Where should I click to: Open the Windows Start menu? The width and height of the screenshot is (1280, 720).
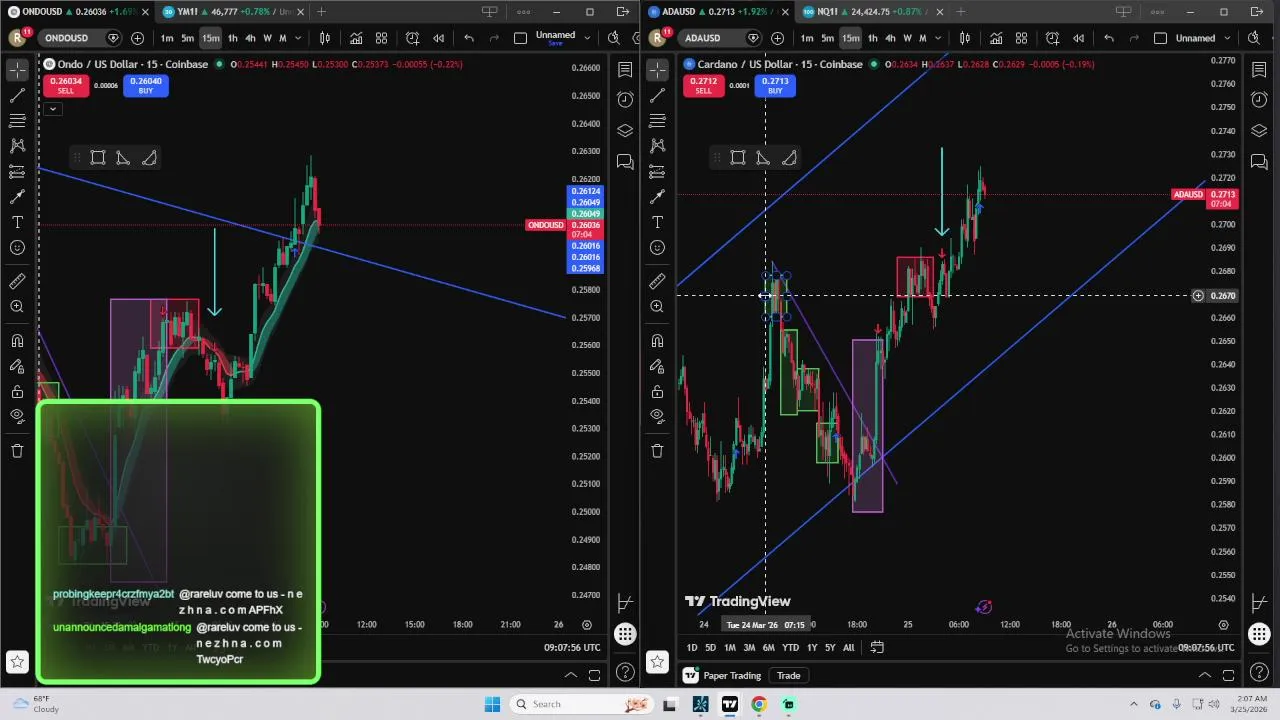click(492, 705)
